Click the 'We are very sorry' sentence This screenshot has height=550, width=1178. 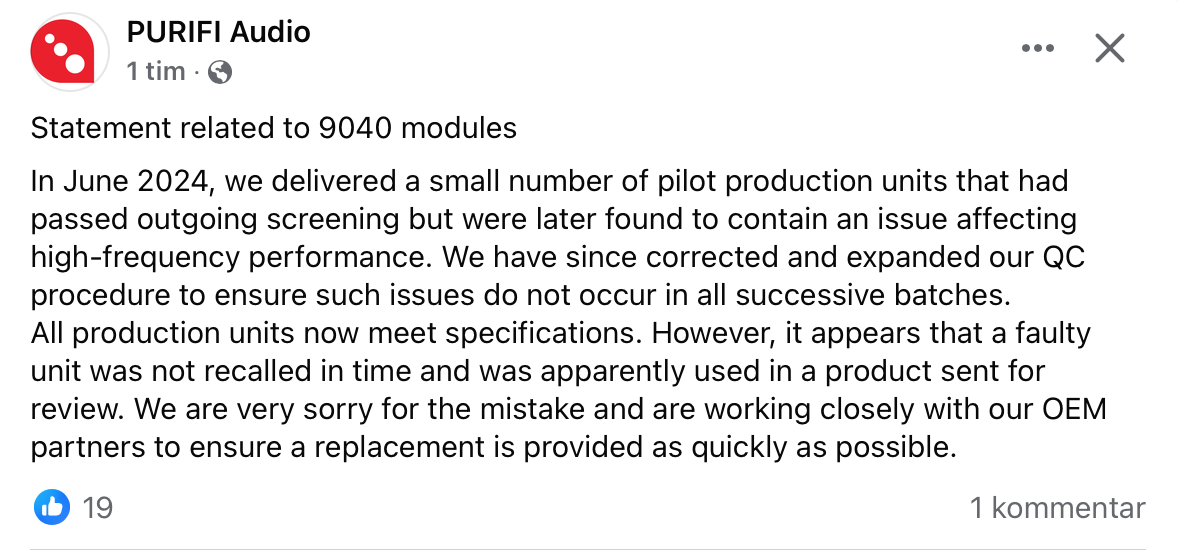[569, 428]
